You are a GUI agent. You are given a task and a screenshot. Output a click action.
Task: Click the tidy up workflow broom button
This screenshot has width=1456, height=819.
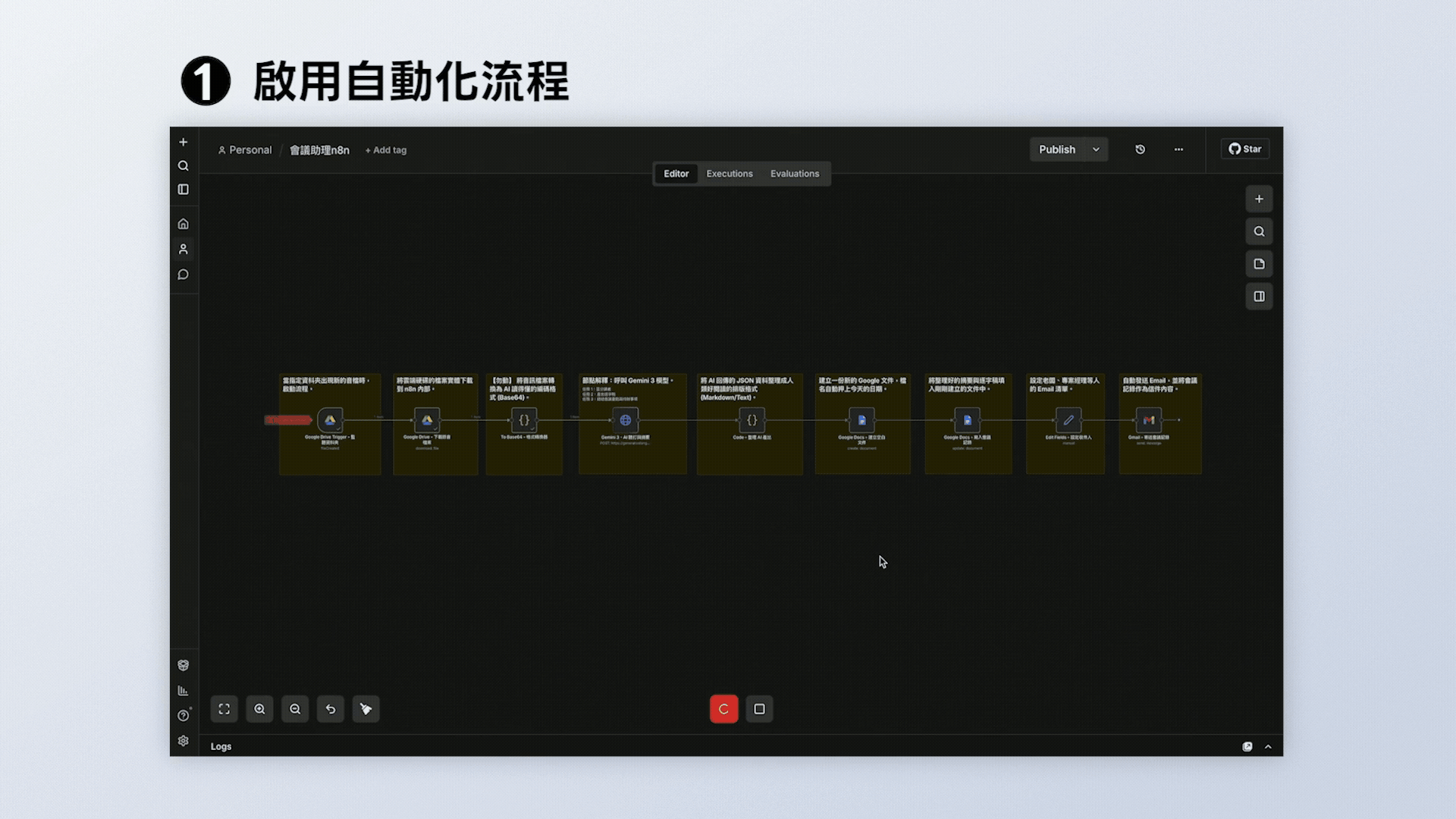366,709
